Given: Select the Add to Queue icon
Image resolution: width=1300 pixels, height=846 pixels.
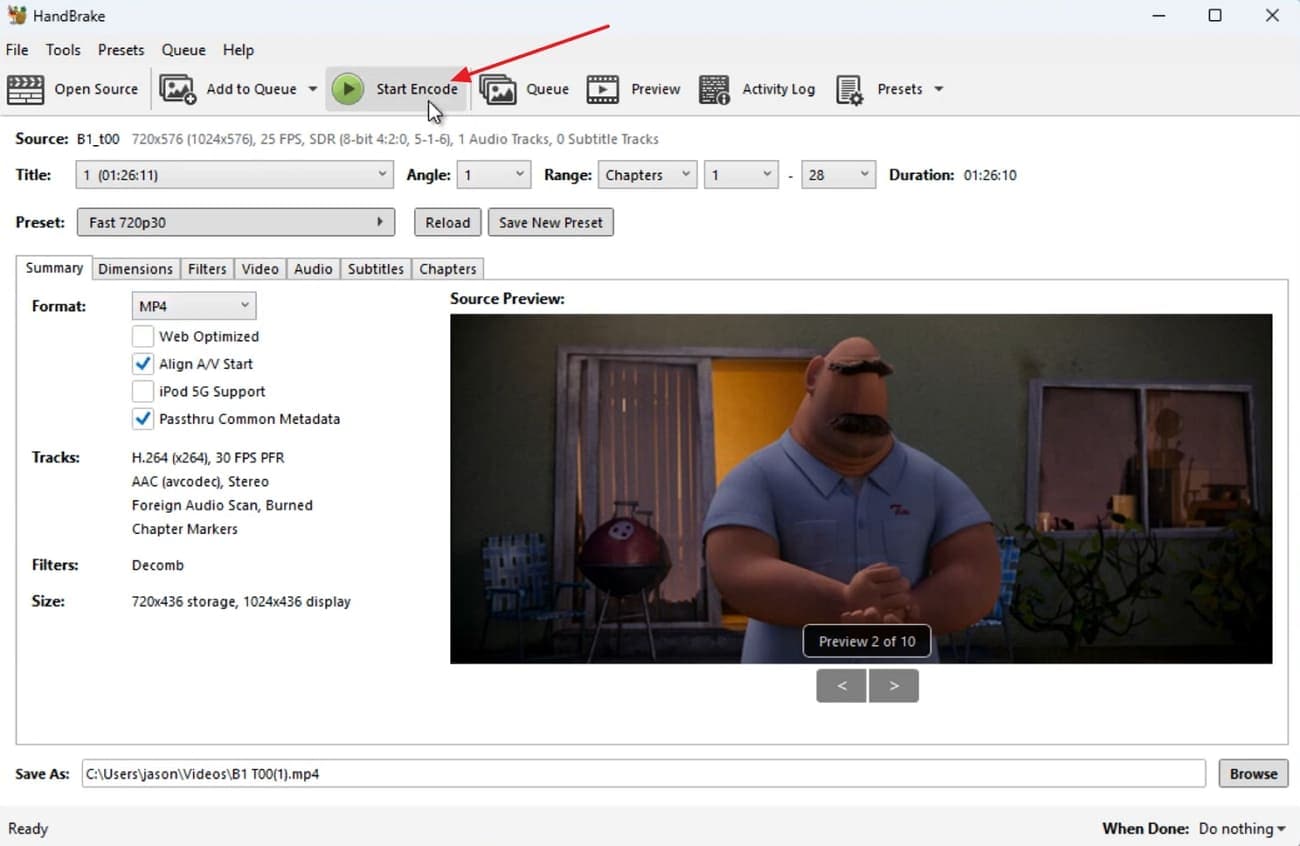Looking at the screenshot, I should [177, 89].
